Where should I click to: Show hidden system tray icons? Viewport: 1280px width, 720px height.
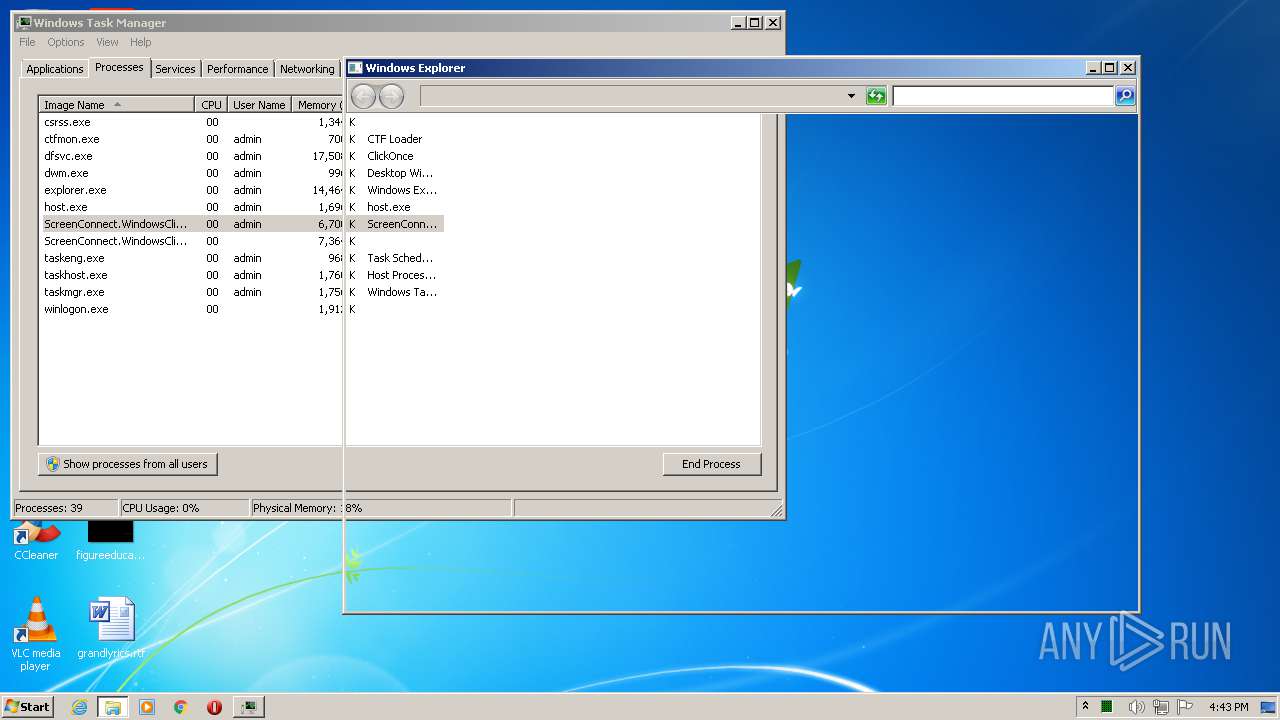pos(1085,707)
